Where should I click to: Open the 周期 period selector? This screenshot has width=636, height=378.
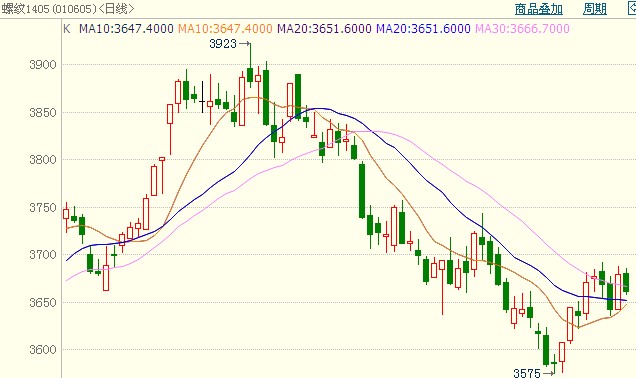[x=595, y=9]
